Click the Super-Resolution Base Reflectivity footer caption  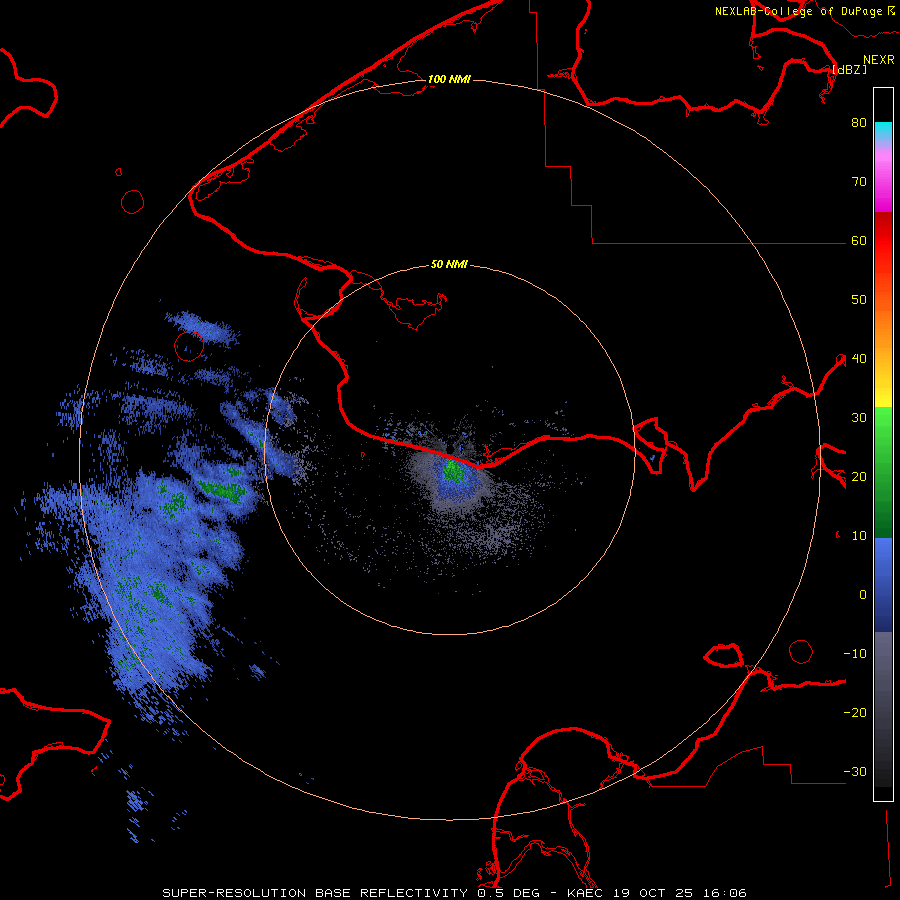[454, 893]
